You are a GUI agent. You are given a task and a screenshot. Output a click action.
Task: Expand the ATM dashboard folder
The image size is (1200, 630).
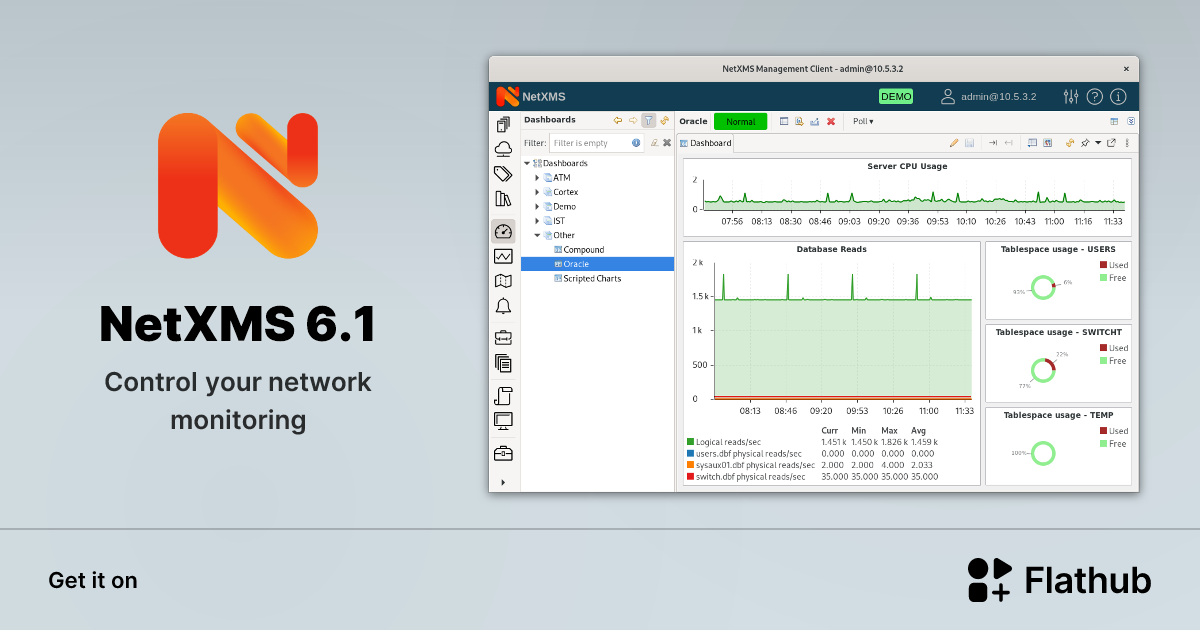(537, 178)
